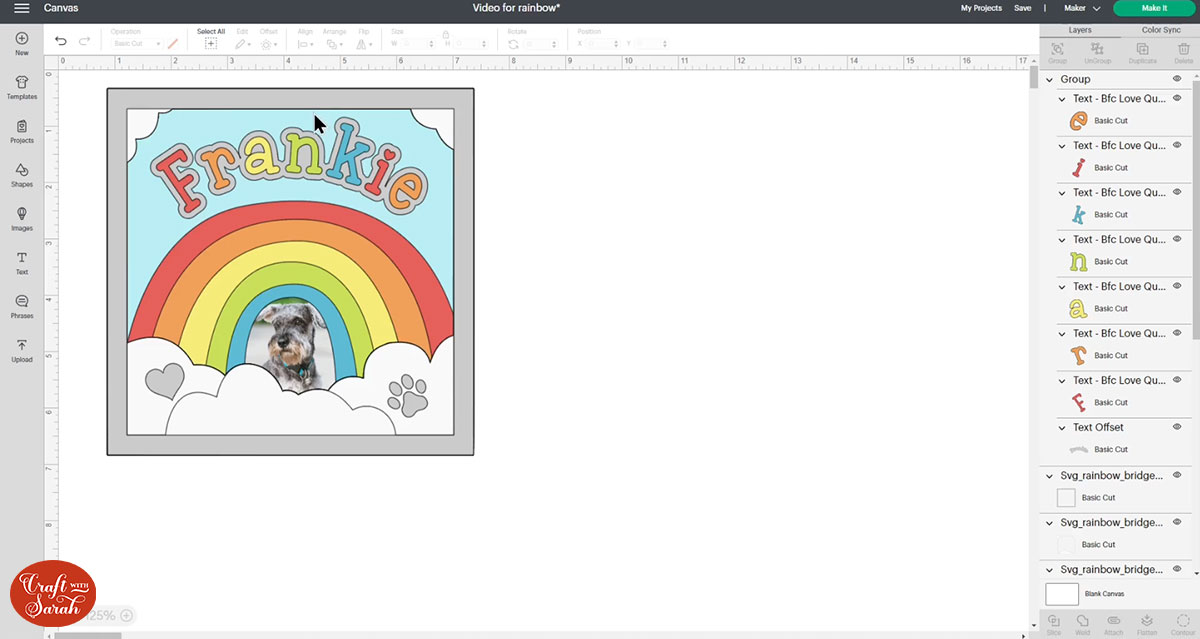Select the Text tool
The width and height of the screenshot is (1200, 639).
(x=22, y=263)
